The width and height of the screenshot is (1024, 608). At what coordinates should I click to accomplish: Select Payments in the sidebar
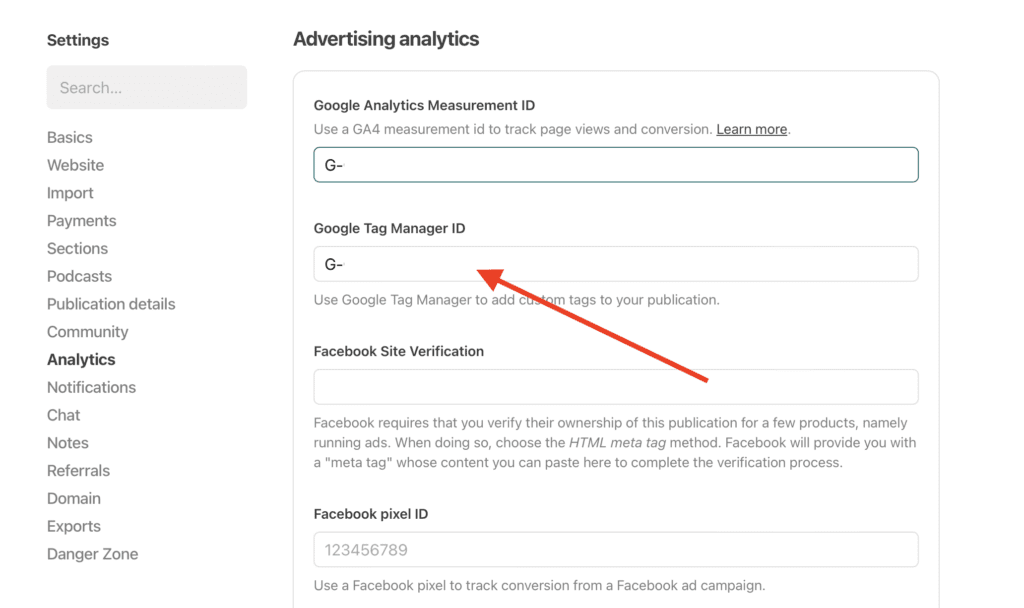click(81, 221)
